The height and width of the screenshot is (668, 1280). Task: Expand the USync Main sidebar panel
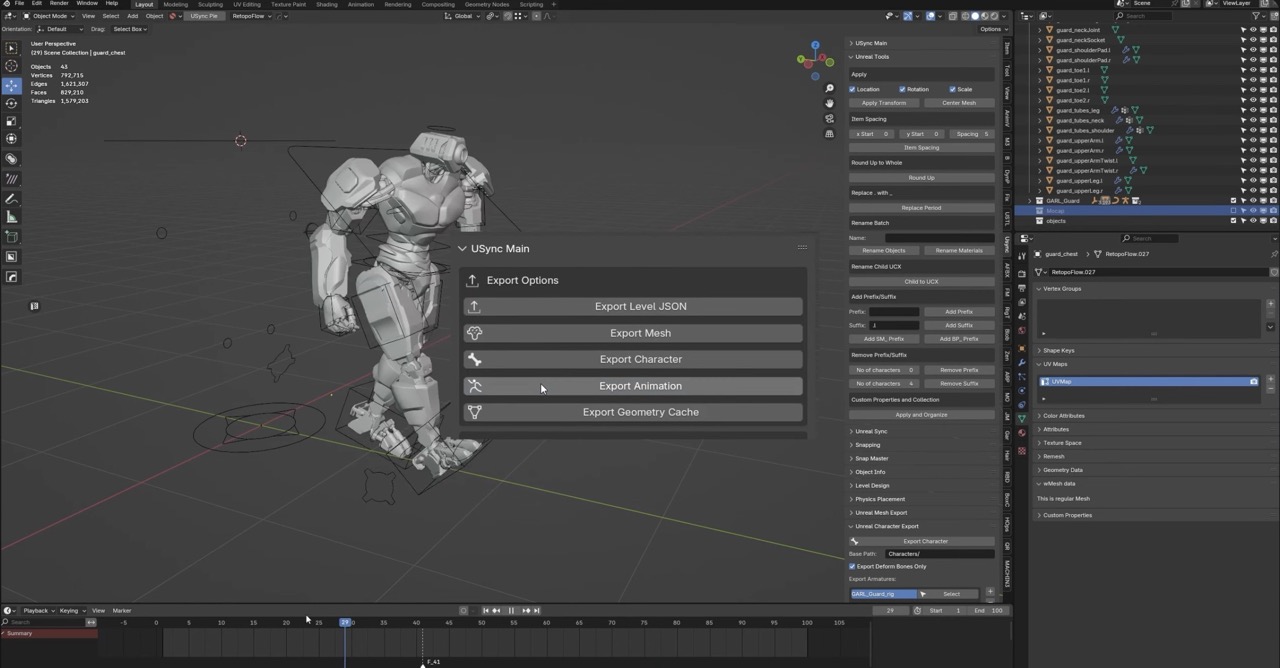[x=870, y=43]
